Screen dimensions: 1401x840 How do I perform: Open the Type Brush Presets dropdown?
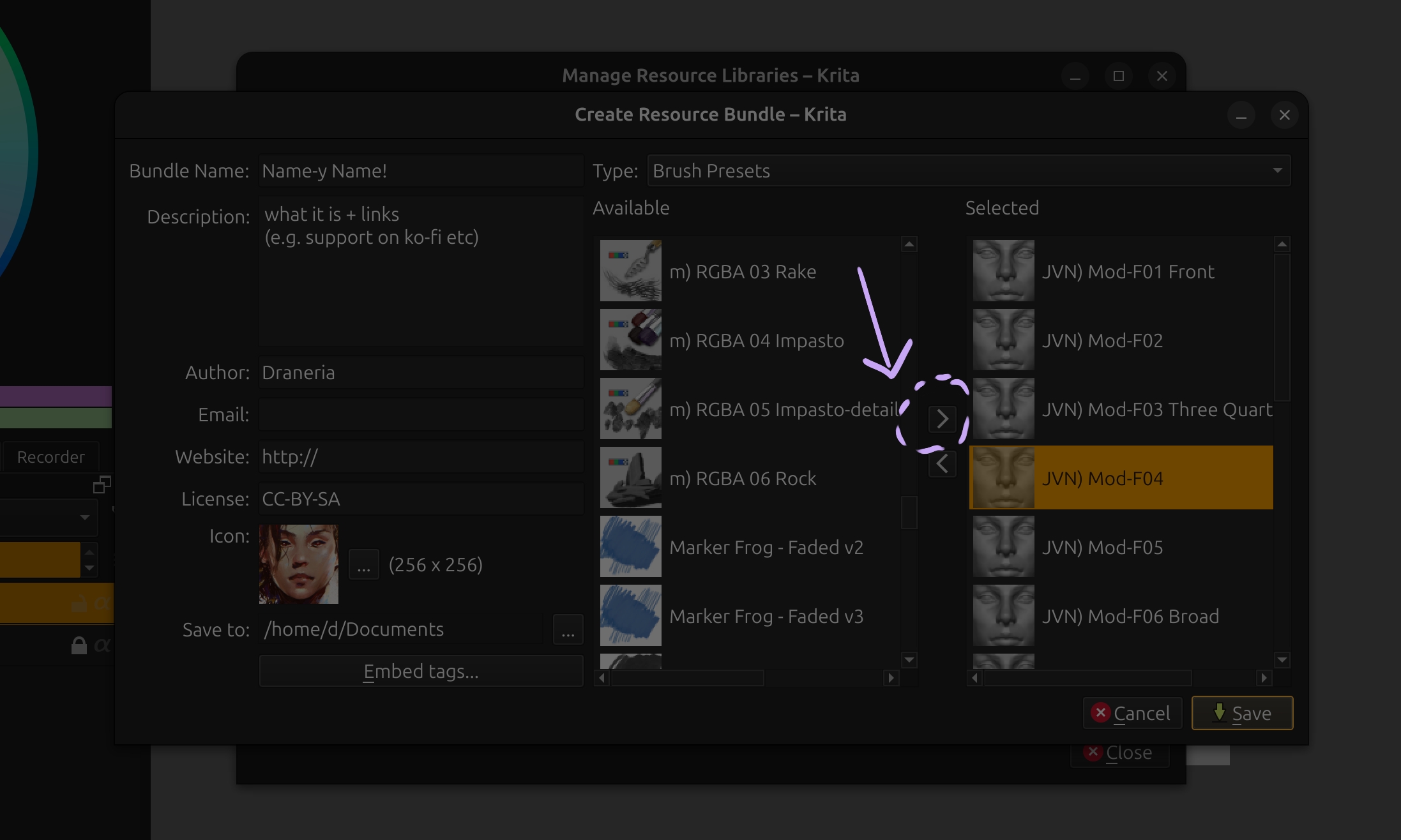pyautogui.click(x=968, y=171)
